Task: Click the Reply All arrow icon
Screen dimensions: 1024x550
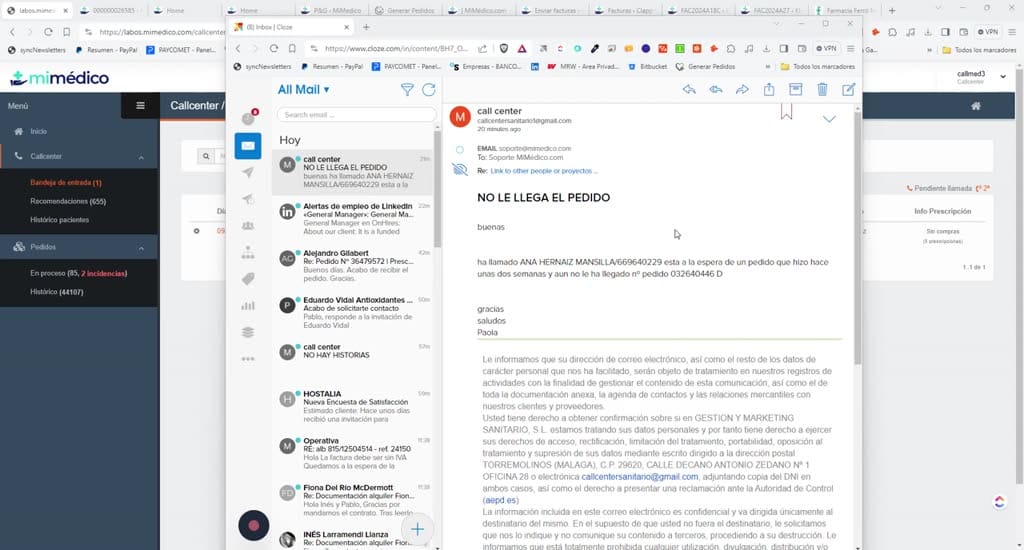Action: pos(716,89)
